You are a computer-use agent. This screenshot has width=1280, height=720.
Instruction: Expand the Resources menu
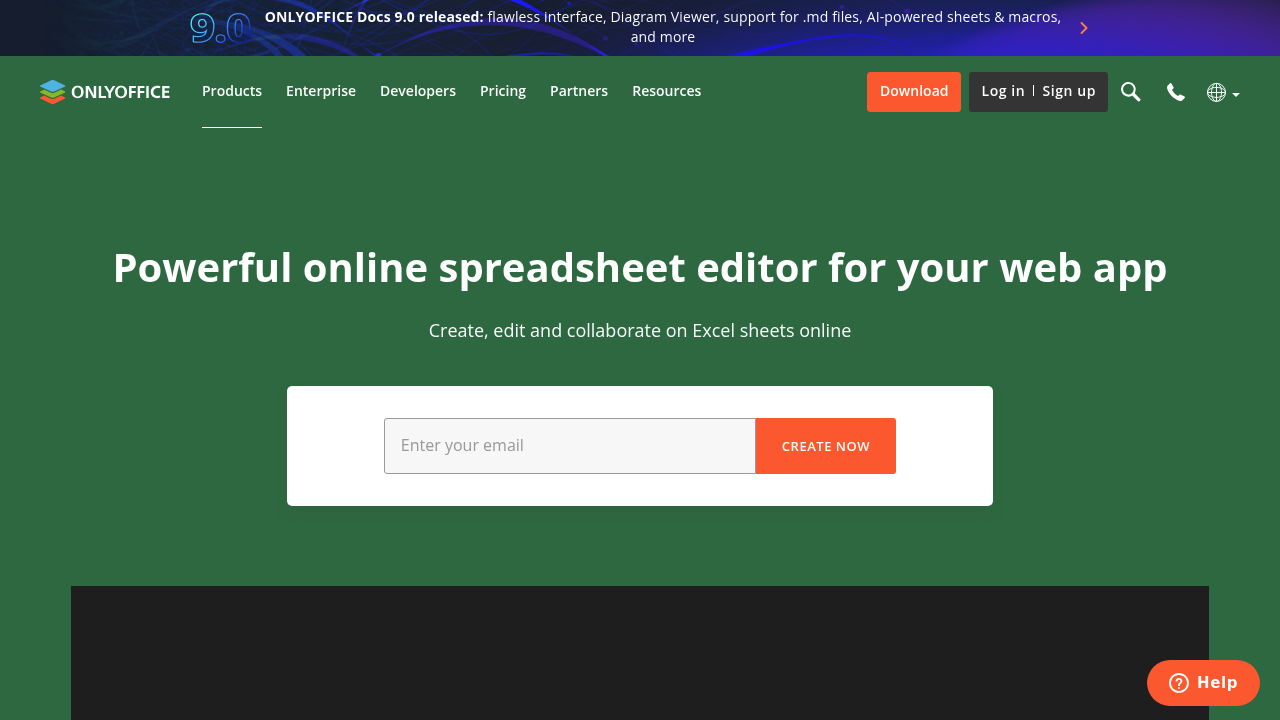coord(666,91)
